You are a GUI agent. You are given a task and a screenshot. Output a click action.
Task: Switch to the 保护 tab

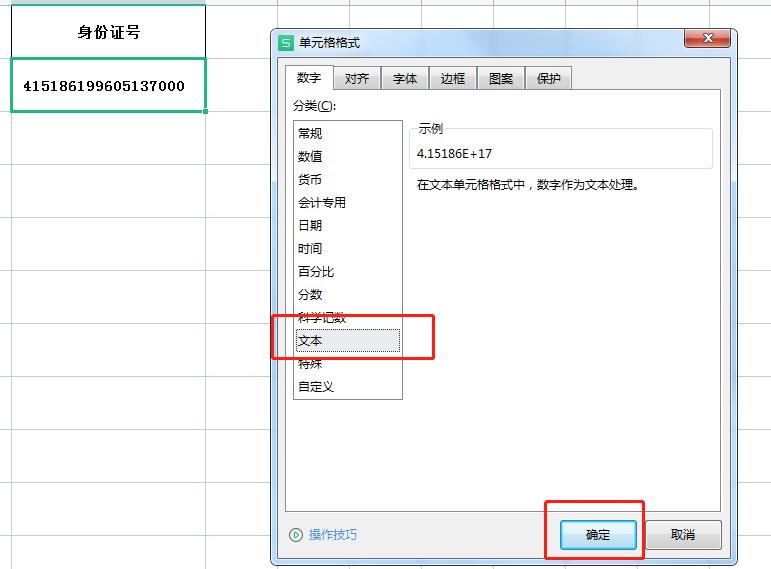(549, 79)
